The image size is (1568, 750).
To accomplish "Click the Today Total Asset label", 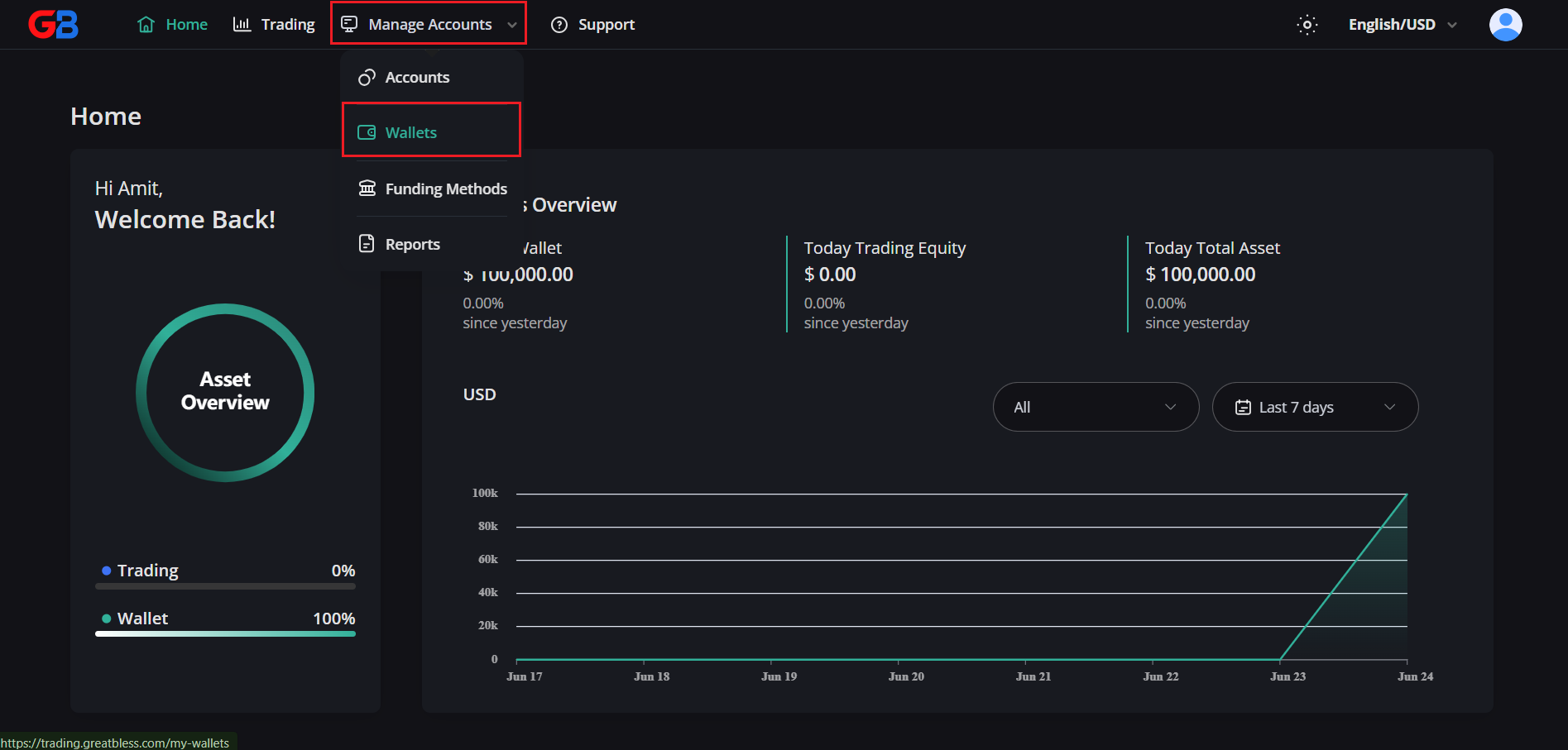I will [x=1212, y=248].
